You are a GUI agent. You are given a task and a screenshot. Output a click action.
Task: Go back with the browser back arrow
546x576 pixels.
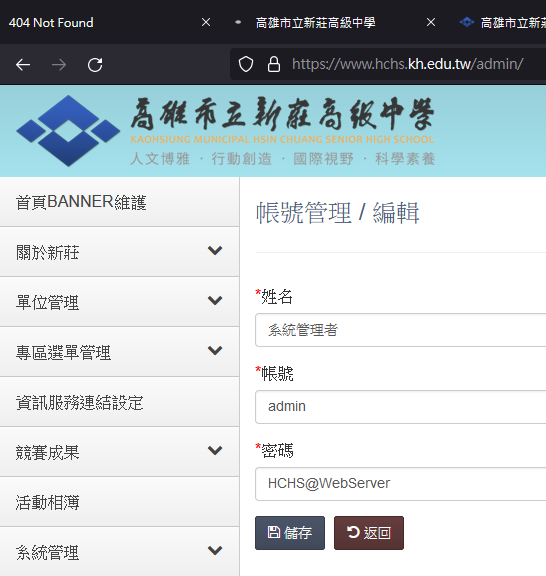pyautogui.click(x=23, y=65)
